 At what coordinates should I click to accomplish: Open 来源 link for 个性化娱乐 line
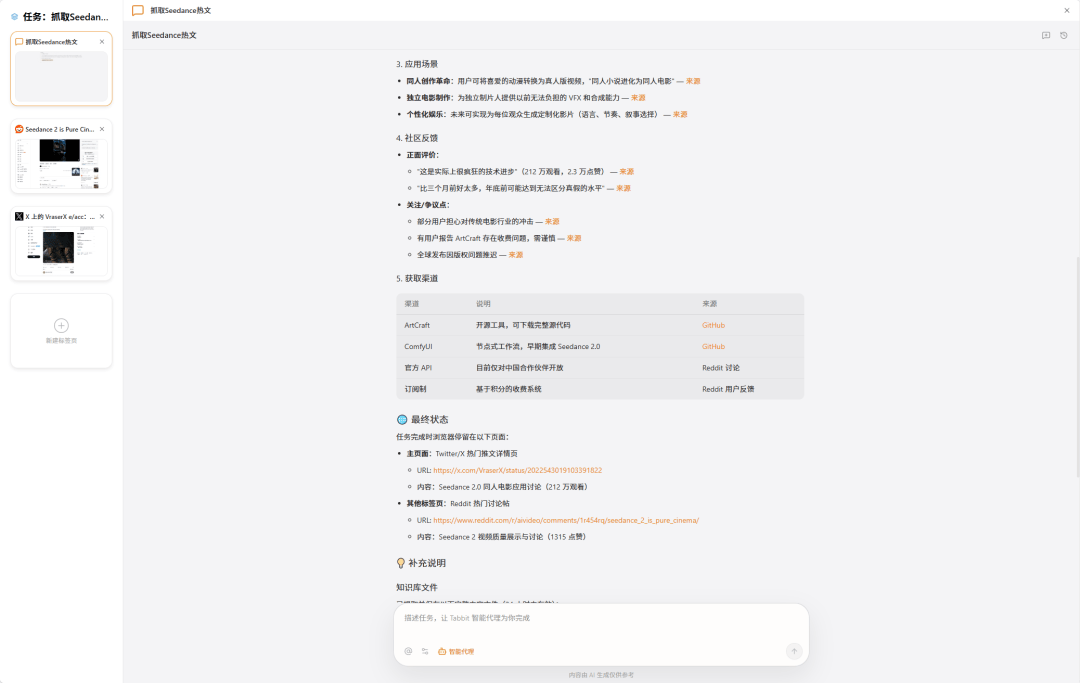click(680, 114)
